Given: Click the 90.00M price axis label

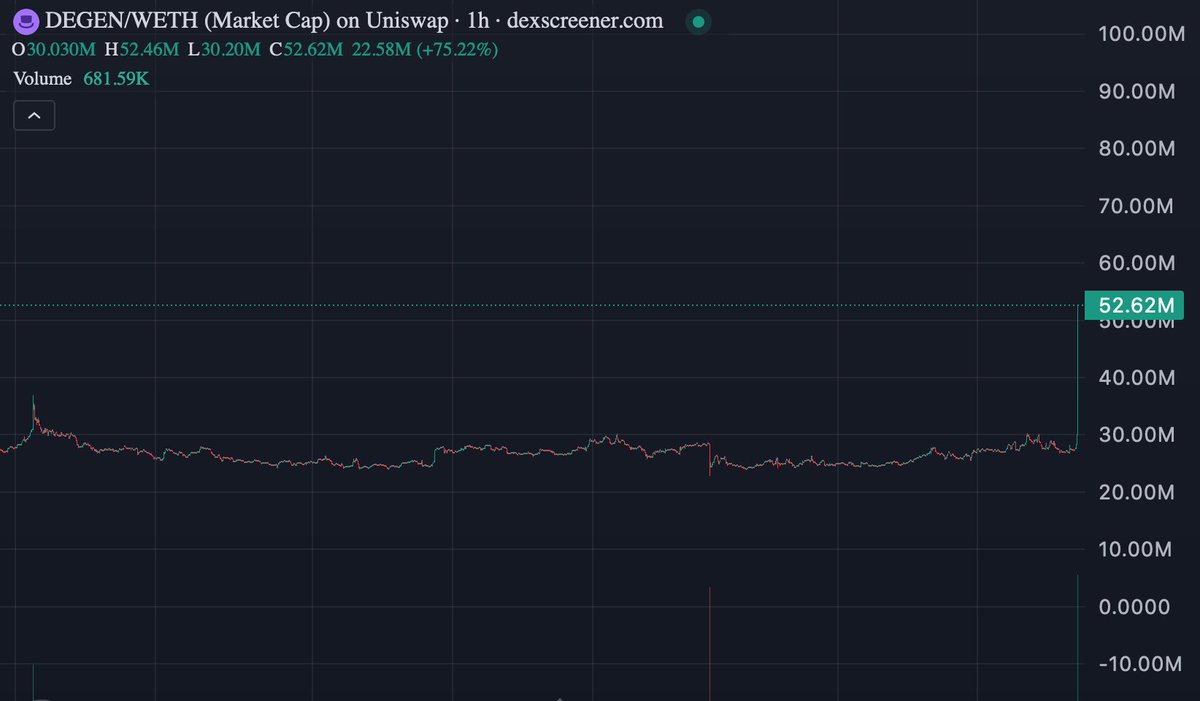Looking at the screenshot, I should point(1137,91).
